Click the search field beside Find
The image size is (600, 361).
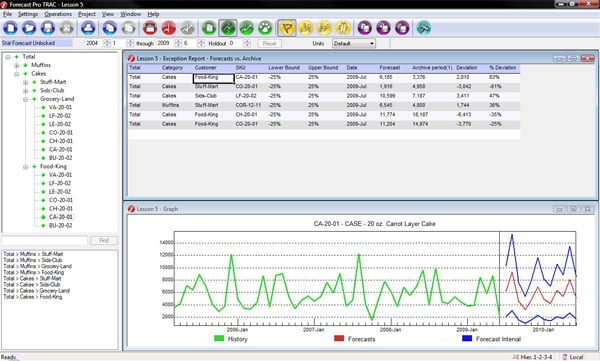[44, 240]
